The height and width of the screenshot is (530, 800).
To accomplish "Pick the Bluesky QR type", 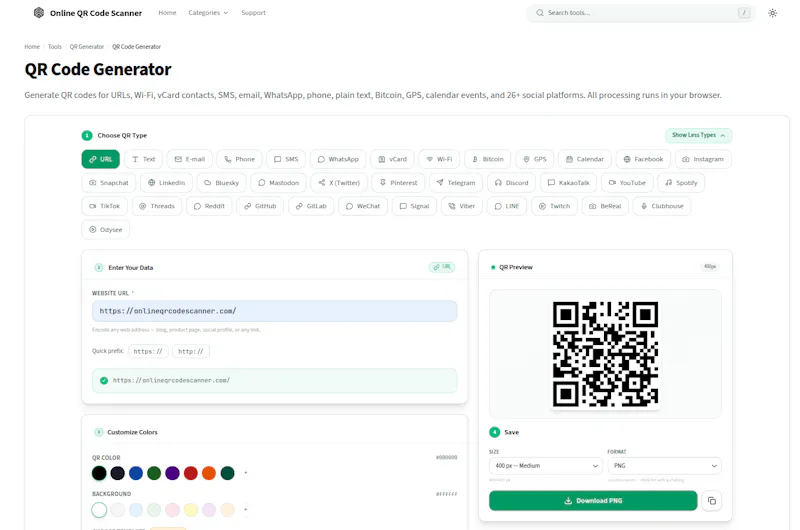I will [221, 183].
